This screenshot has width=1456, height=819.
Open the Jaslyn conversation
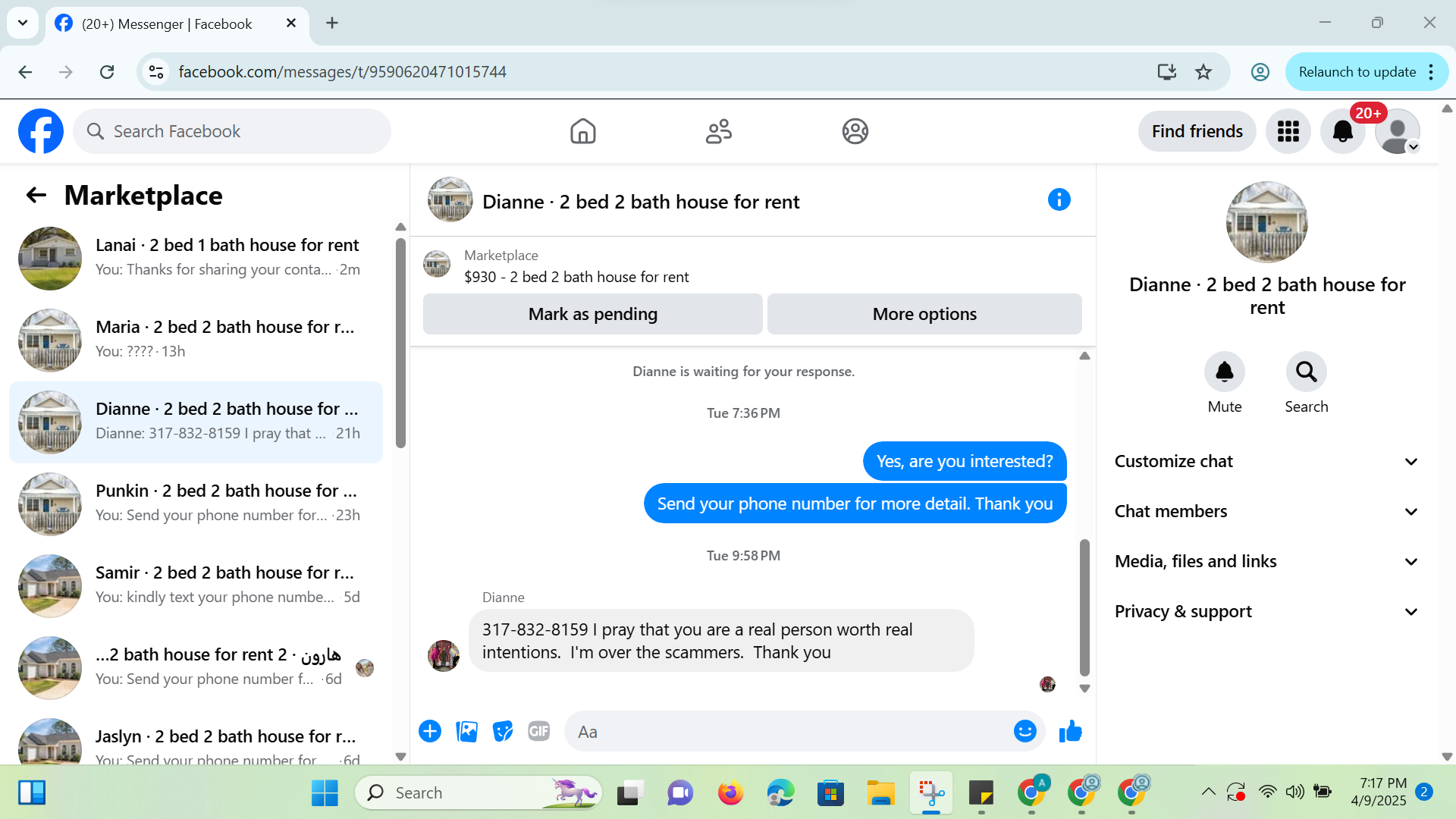click(196, 739)
